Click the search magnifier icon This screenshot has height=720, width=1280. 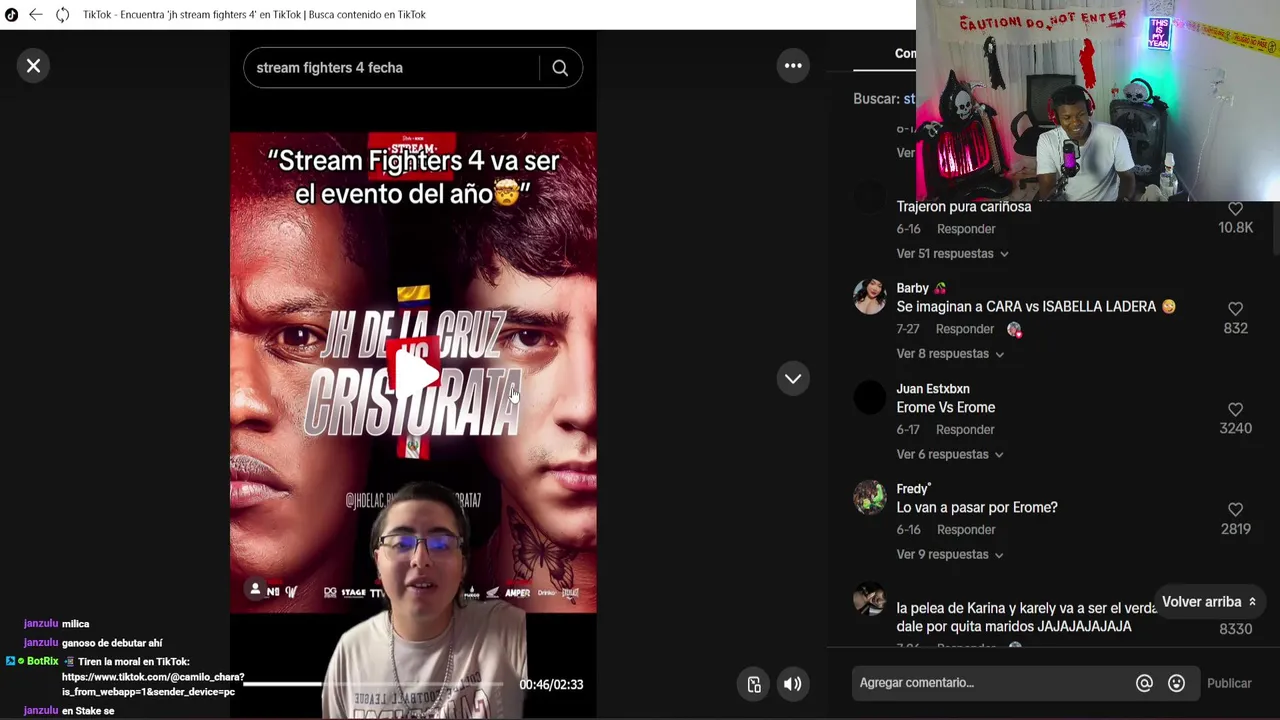click(560, 68)
